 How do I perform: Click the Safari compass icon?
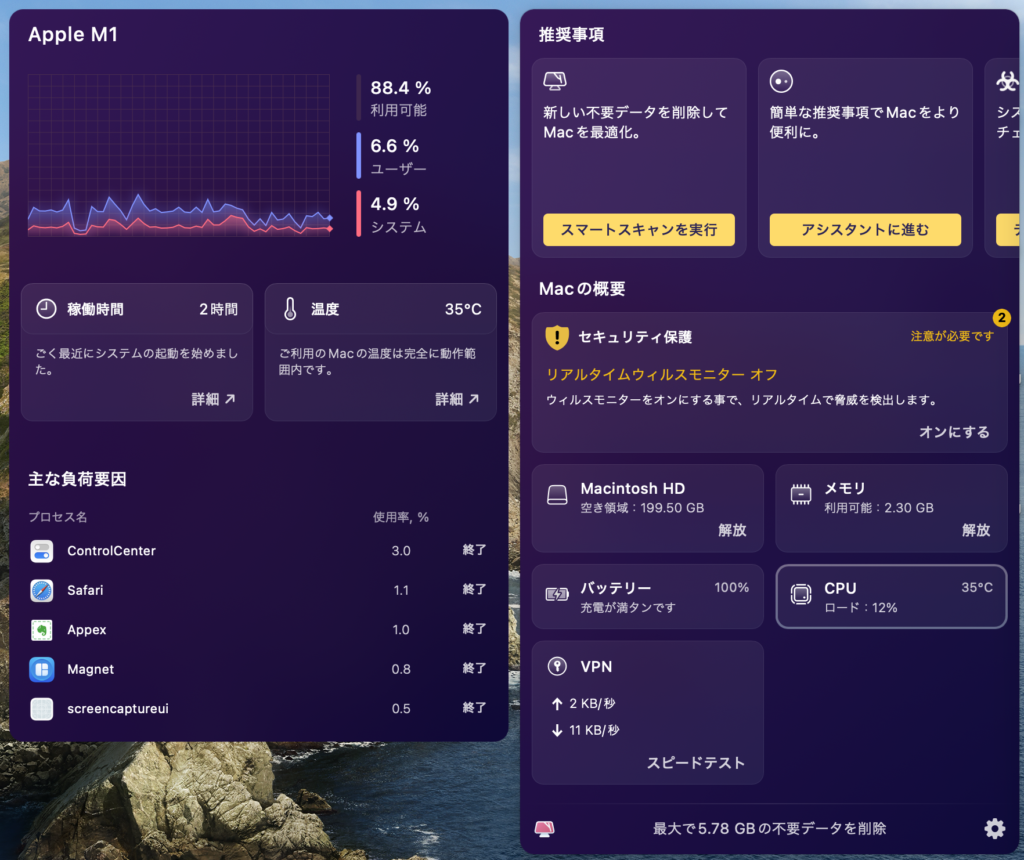click(42, 590)
